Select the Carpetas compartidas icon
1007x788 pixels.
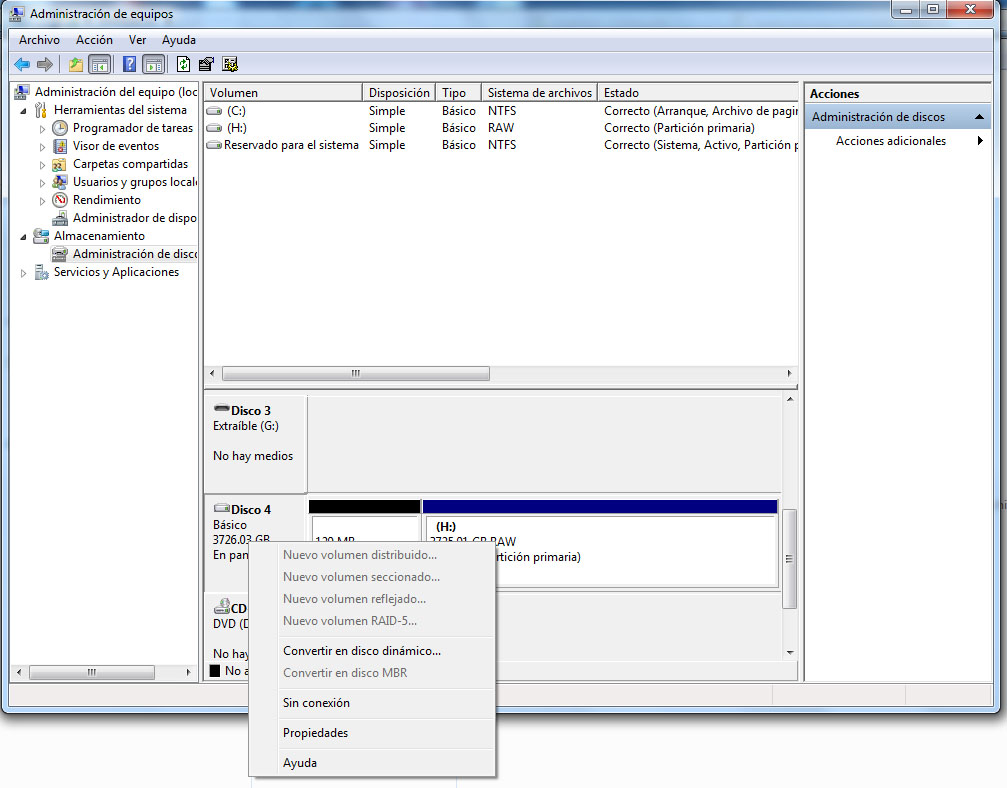[x=60, y=164]
